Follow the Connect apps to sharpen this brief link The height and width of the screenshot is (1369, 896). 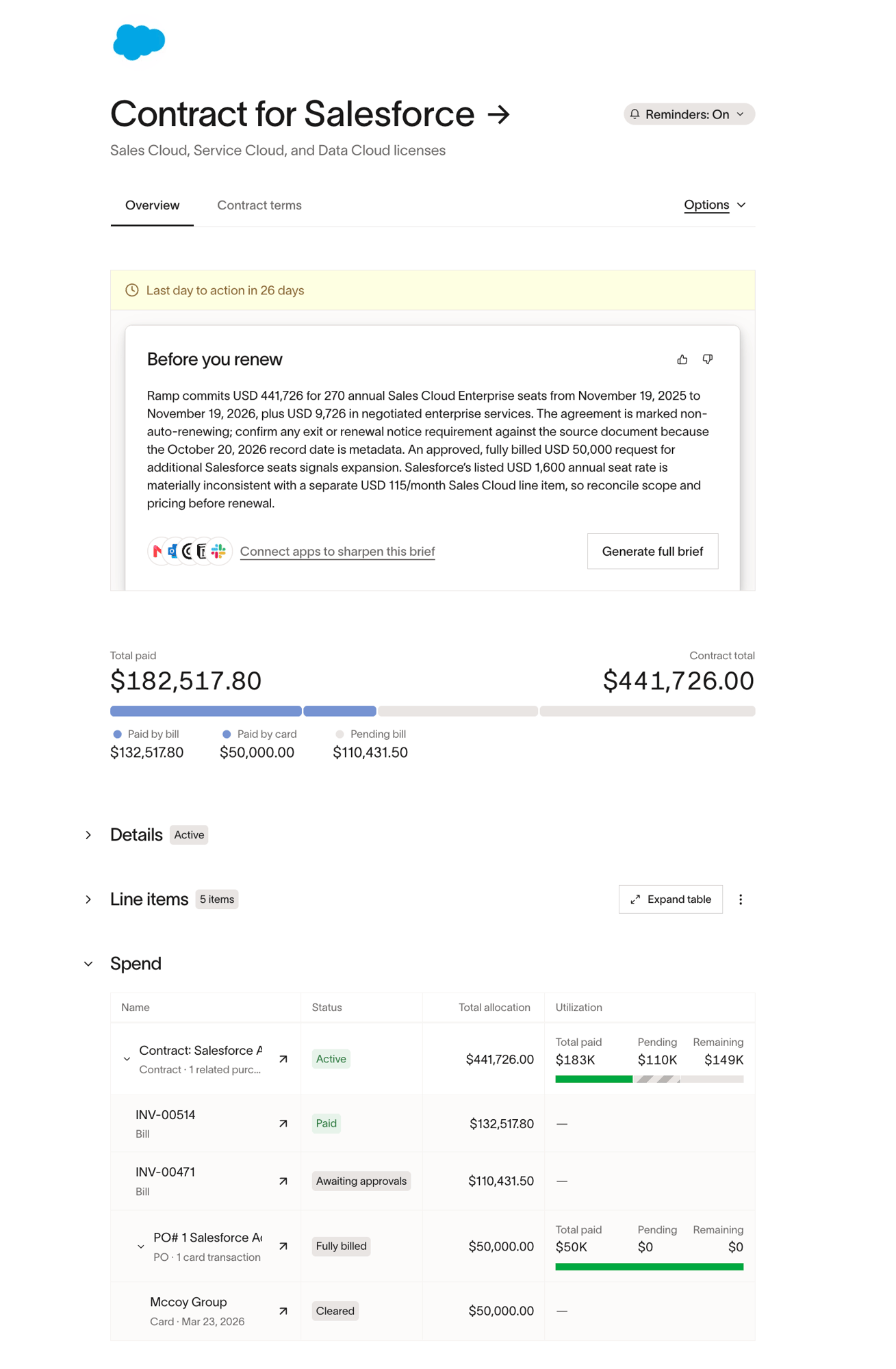[x=337, y=551]
